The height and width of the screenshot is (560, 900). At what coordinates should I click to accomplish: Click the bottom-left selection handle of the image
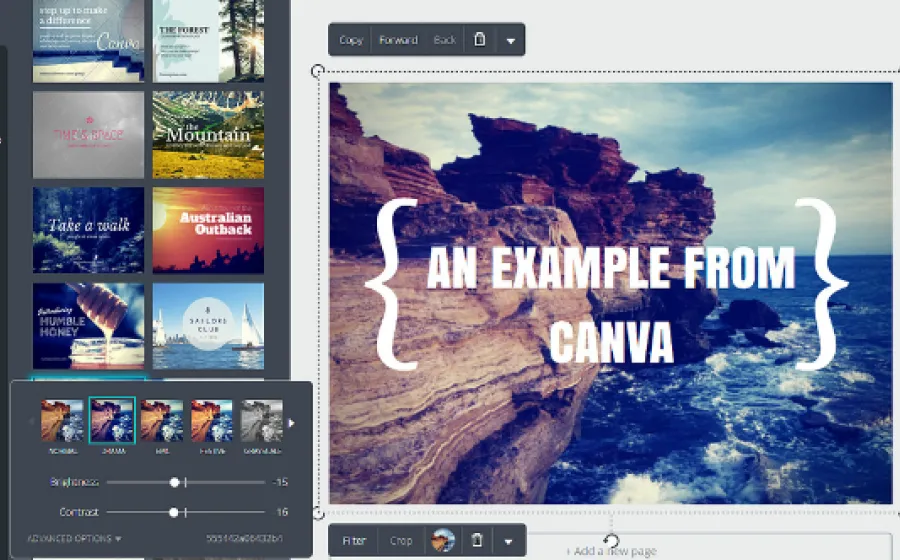[319, 514]
